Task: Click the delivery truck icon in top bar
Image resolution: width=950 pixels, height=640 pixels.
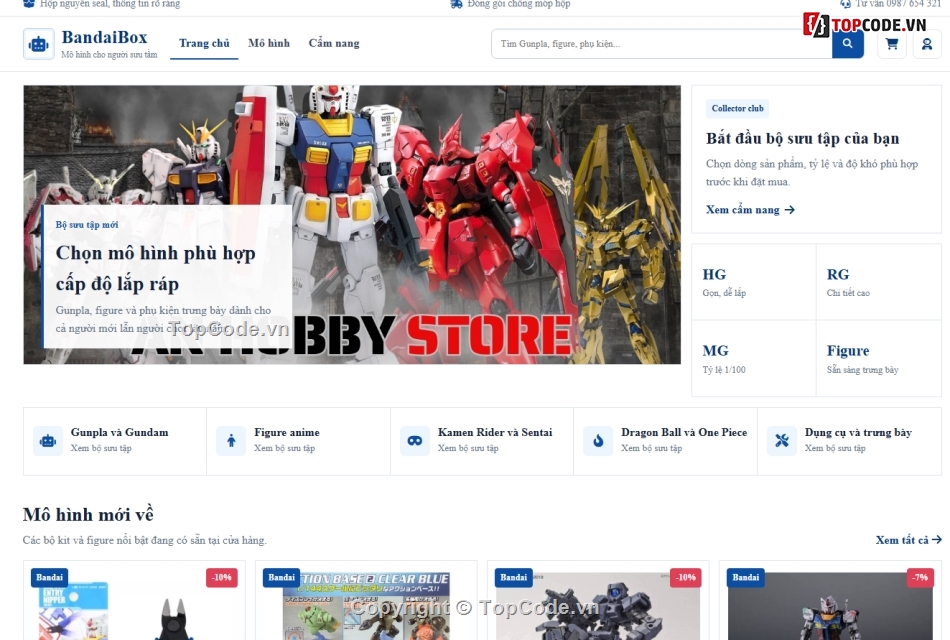Action: coord(456,4)
